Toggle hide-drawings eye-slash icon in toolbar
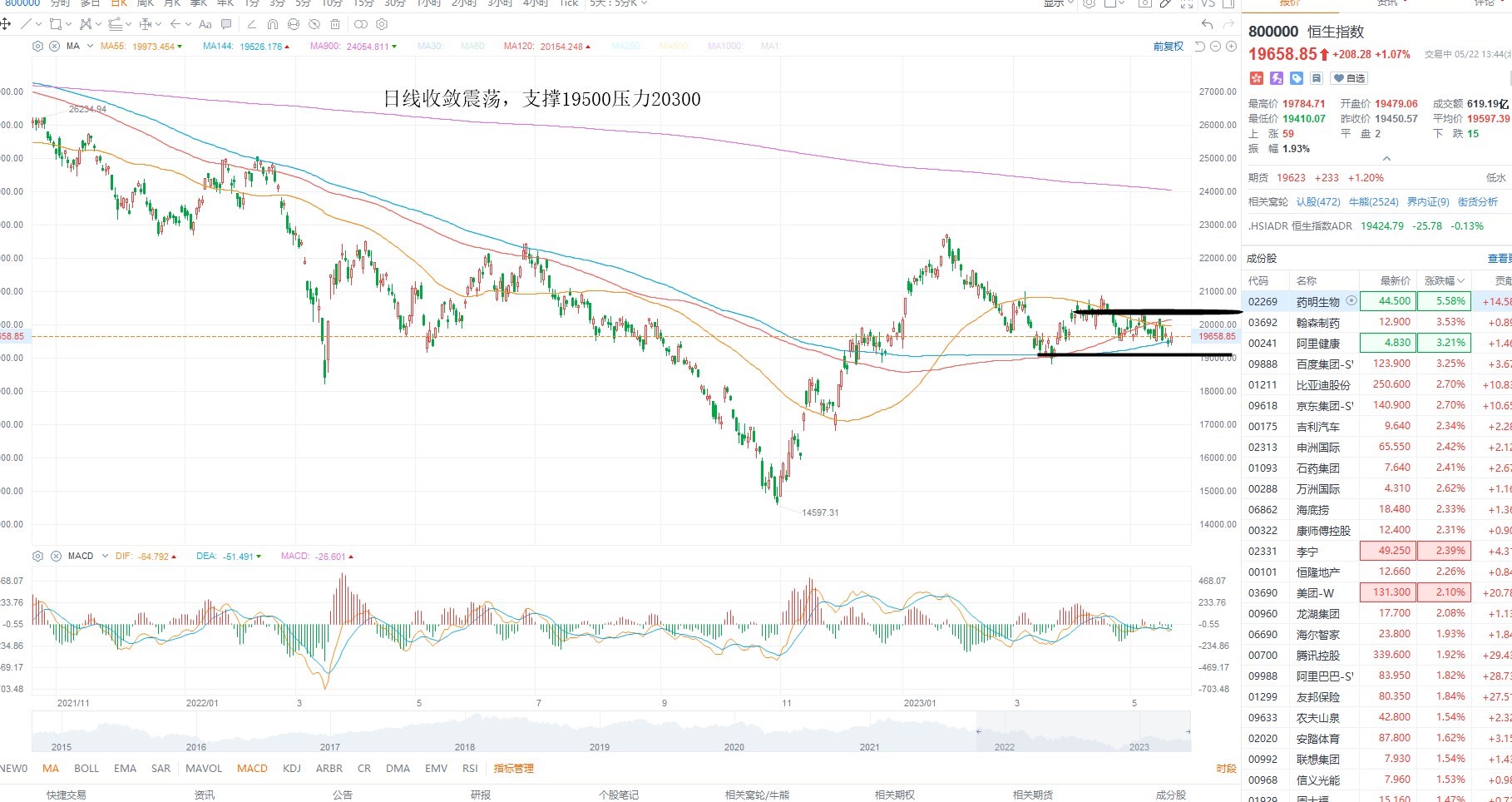 point(314,24)
